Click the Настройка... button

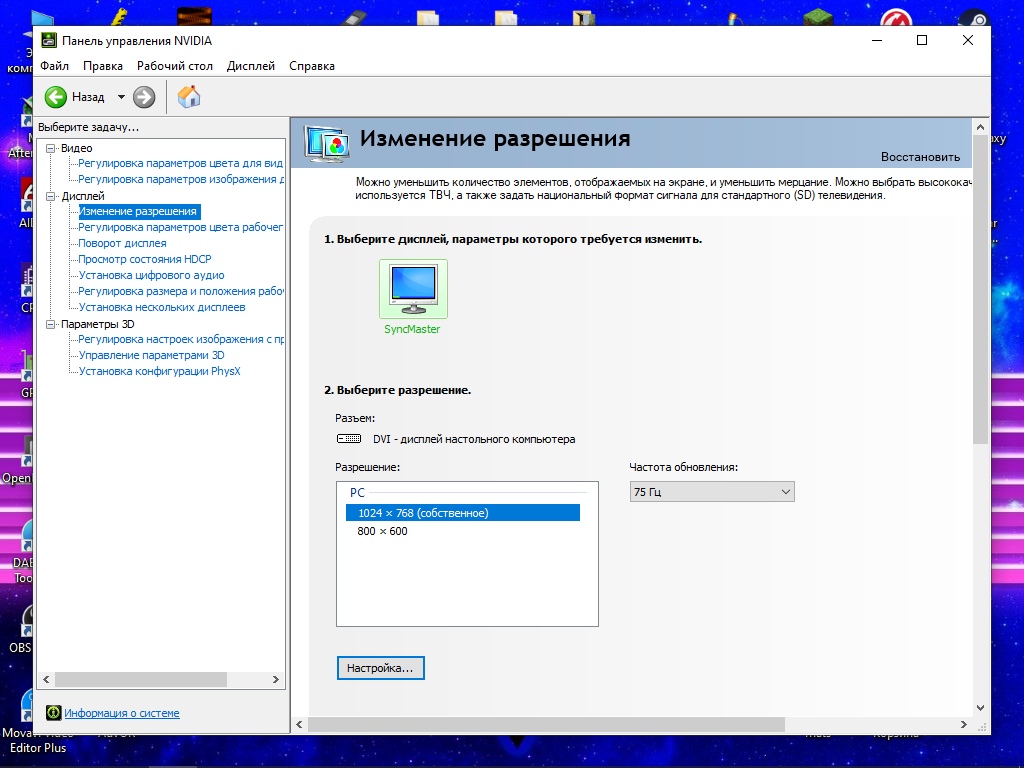[x=380, y=667]
